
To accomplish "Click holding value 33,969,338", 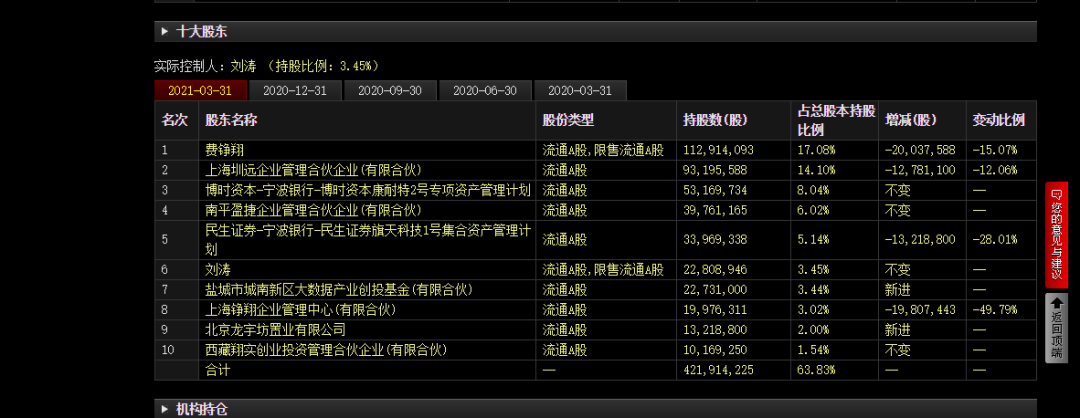I will 715,240.
